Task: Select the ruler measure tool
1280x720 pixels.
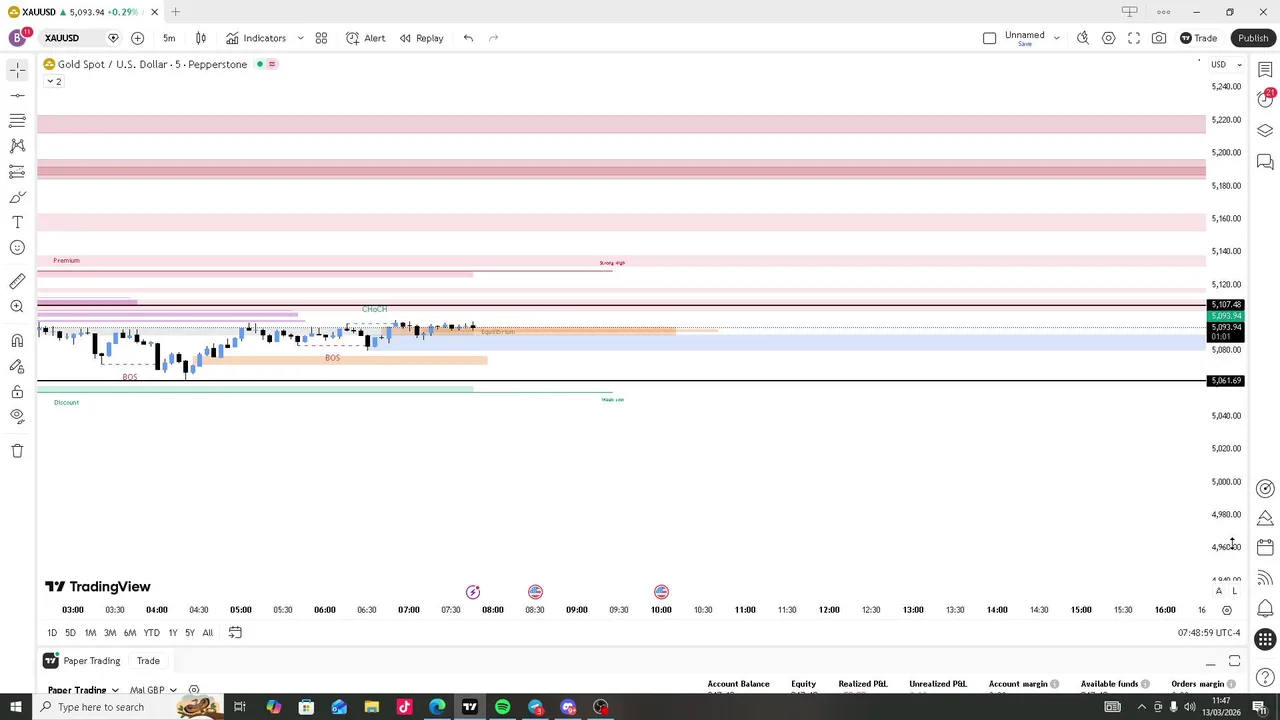Action: pos(17,282)
